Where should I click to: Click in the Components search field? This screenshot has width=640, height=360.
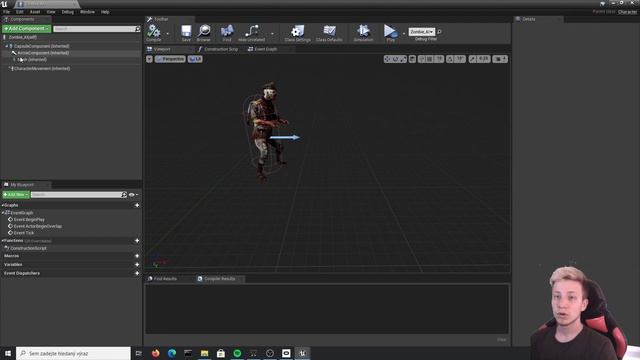94,29
